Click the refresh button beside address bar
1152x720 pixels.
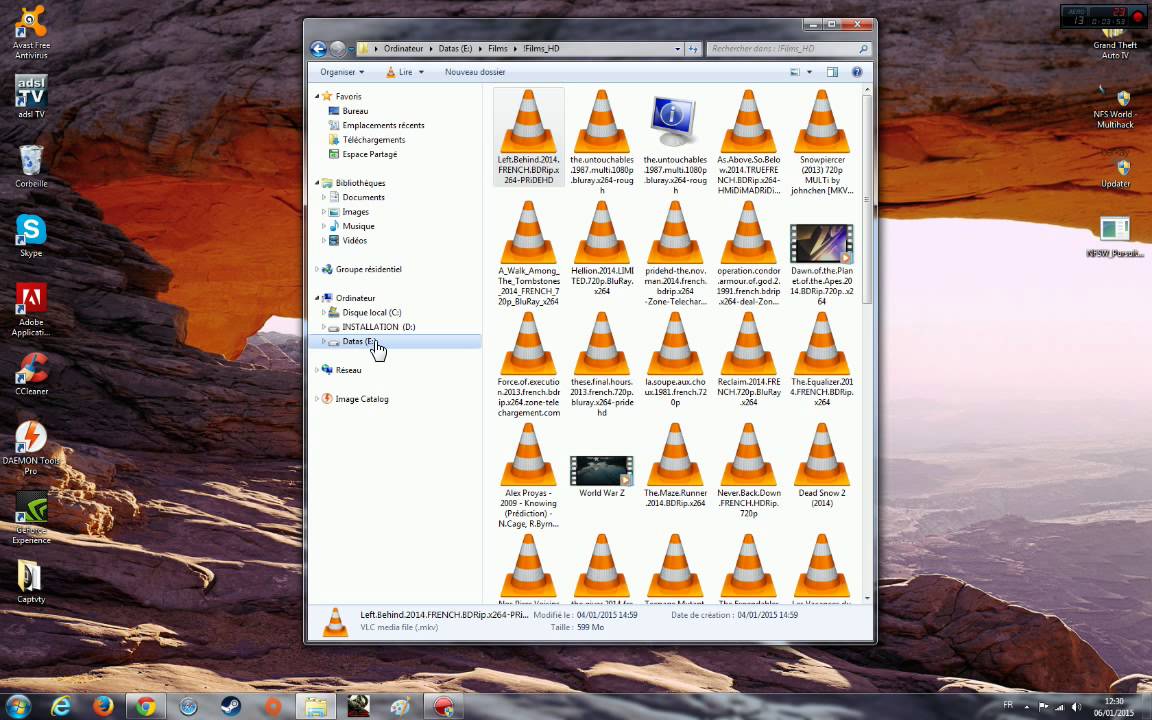coord(693,48)
